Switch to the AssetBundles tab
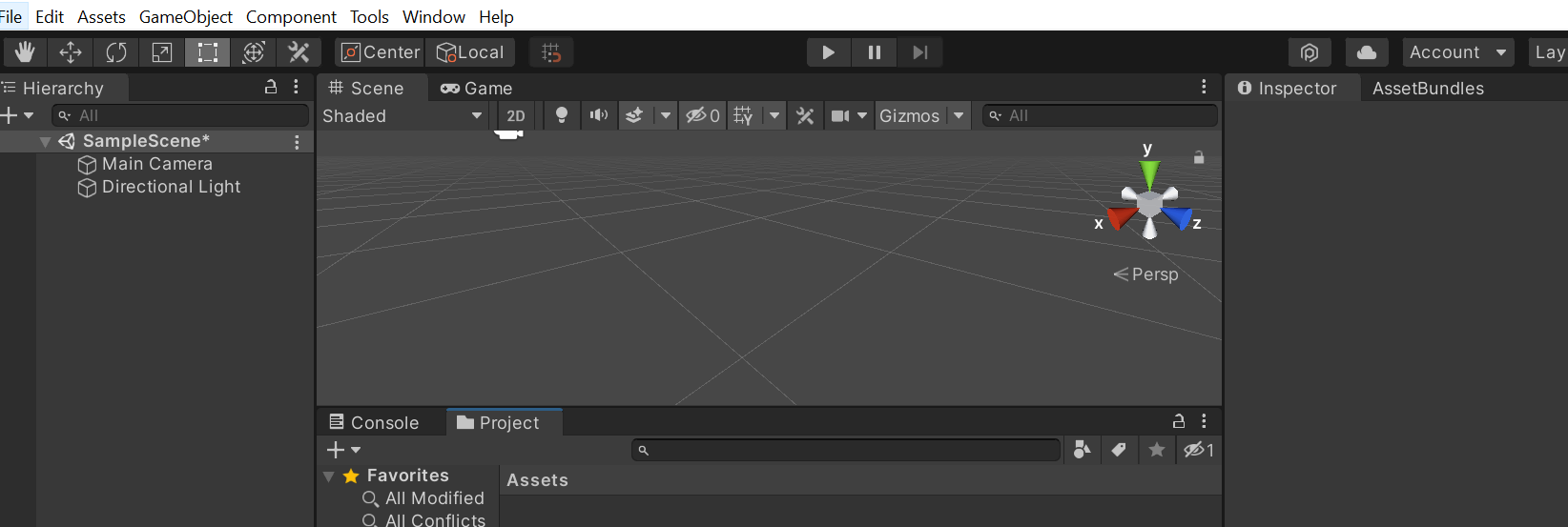1568x527 pixels. (1428, 88)
